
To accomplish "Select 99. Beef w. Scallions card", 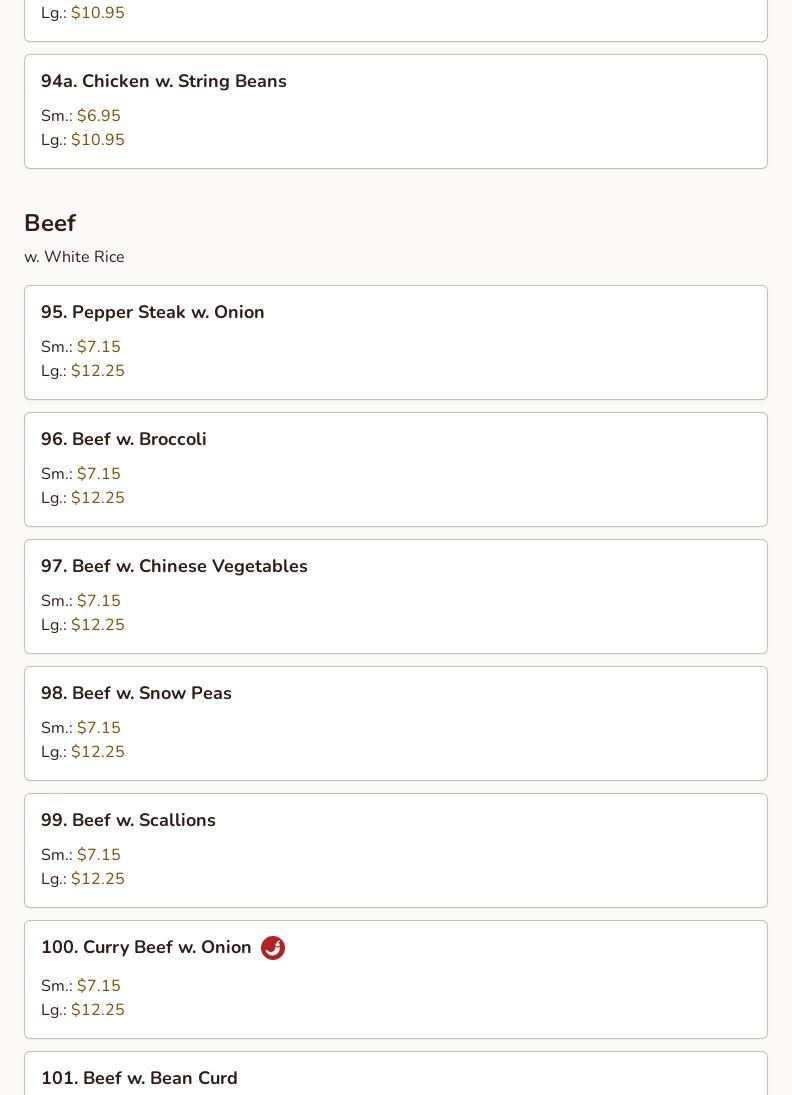I will [x=396, y=851].
